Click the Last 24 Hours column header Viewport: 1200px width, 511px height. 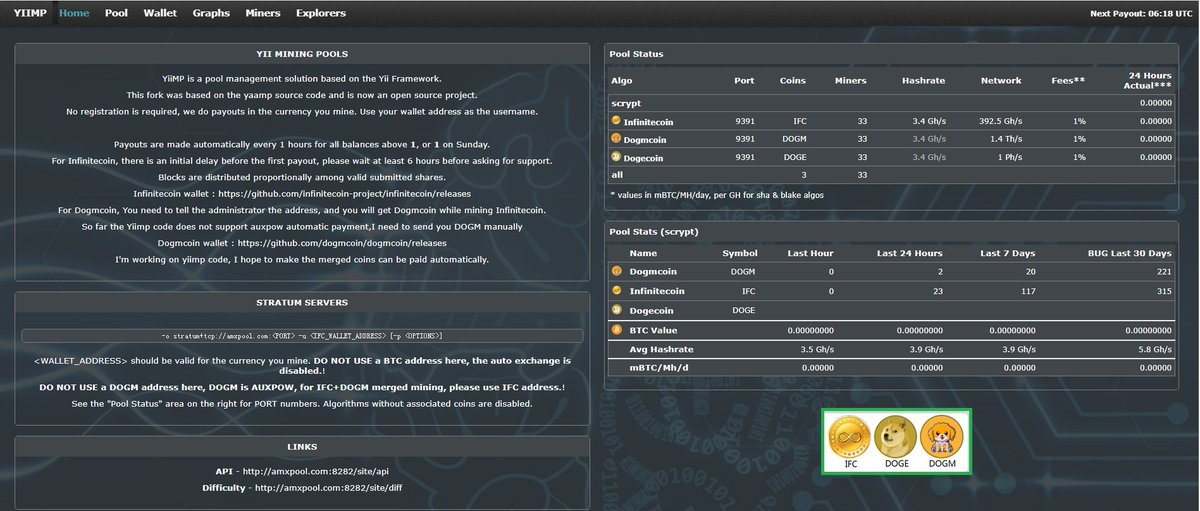(910, 253)
